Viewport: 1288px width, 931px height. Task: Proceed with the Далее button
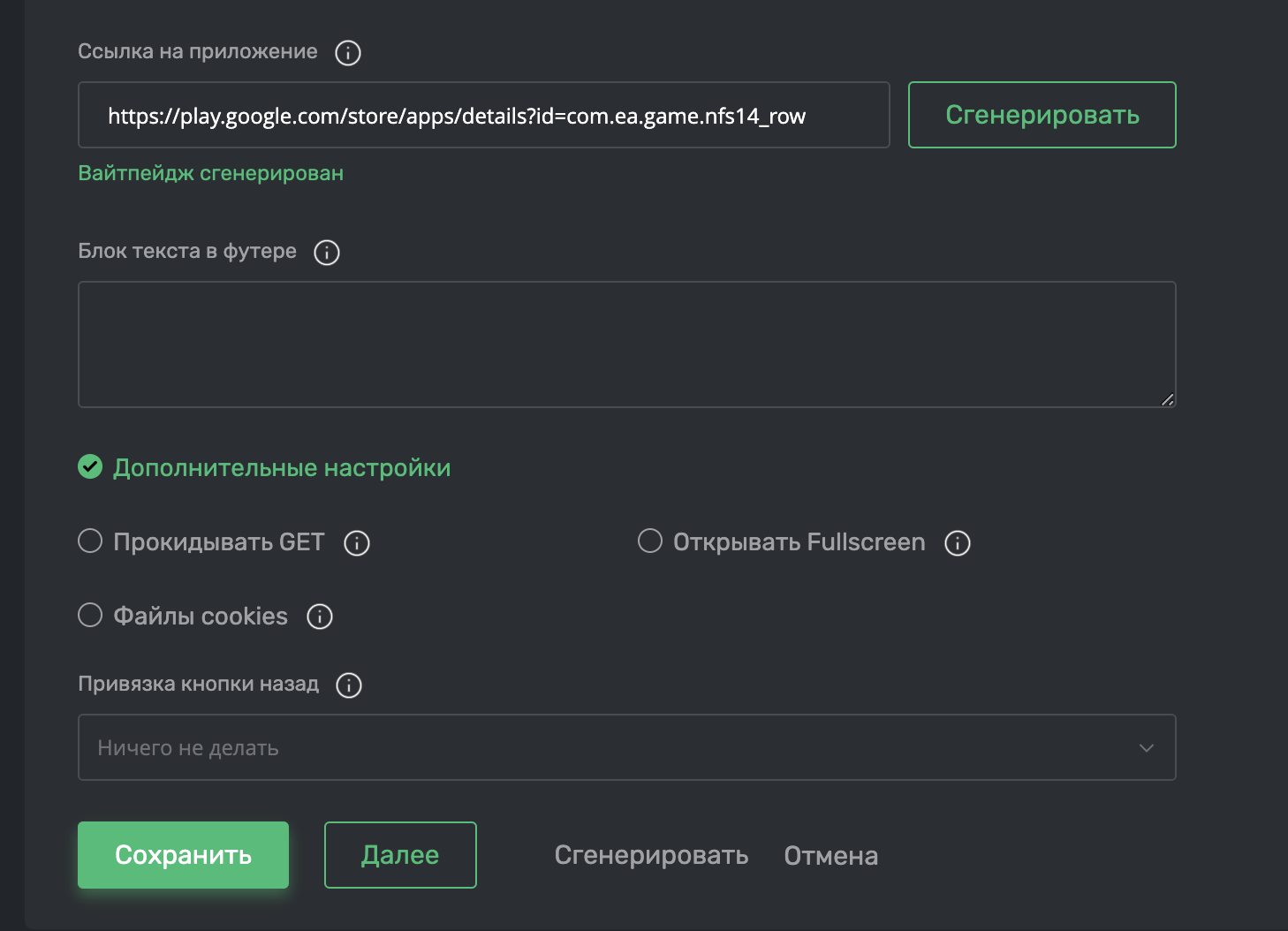[x=400, y=855]
